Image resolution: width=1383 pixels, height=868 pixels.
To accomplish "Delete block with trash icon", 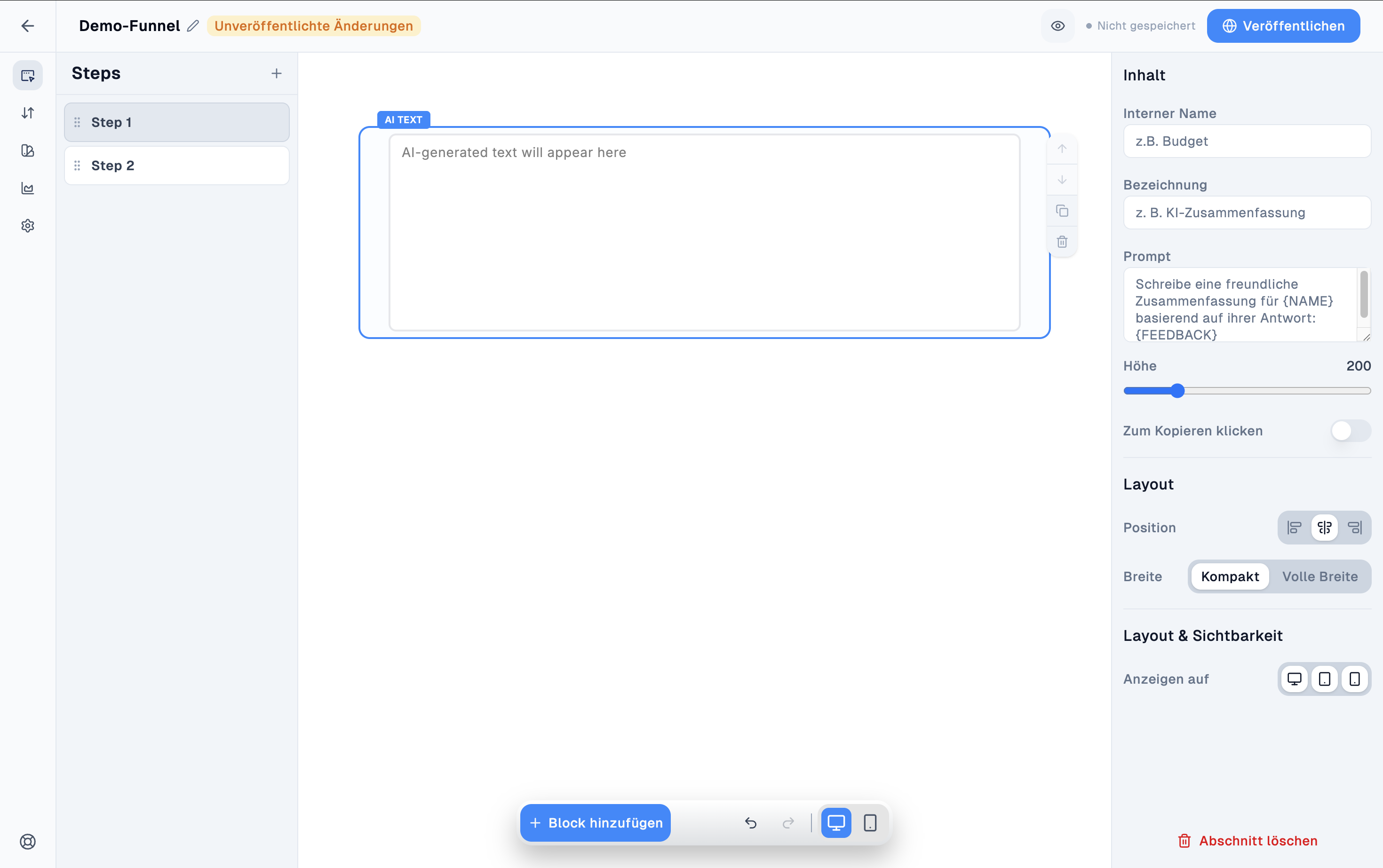I will click(x=1062, y=242).
